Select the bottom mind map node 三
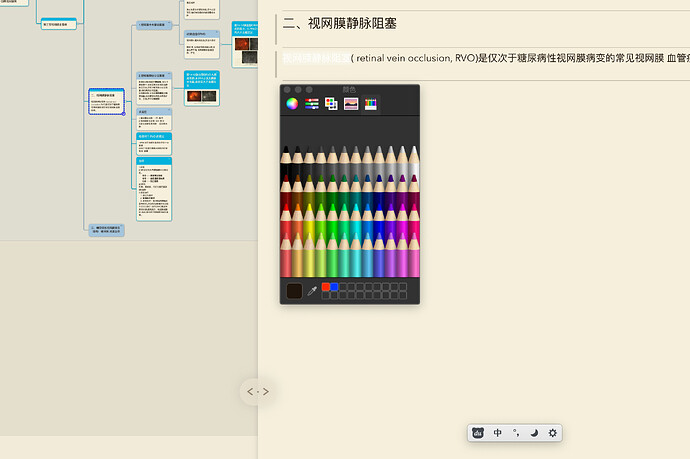This screenshot has height=459, width=690. (106, 230)
